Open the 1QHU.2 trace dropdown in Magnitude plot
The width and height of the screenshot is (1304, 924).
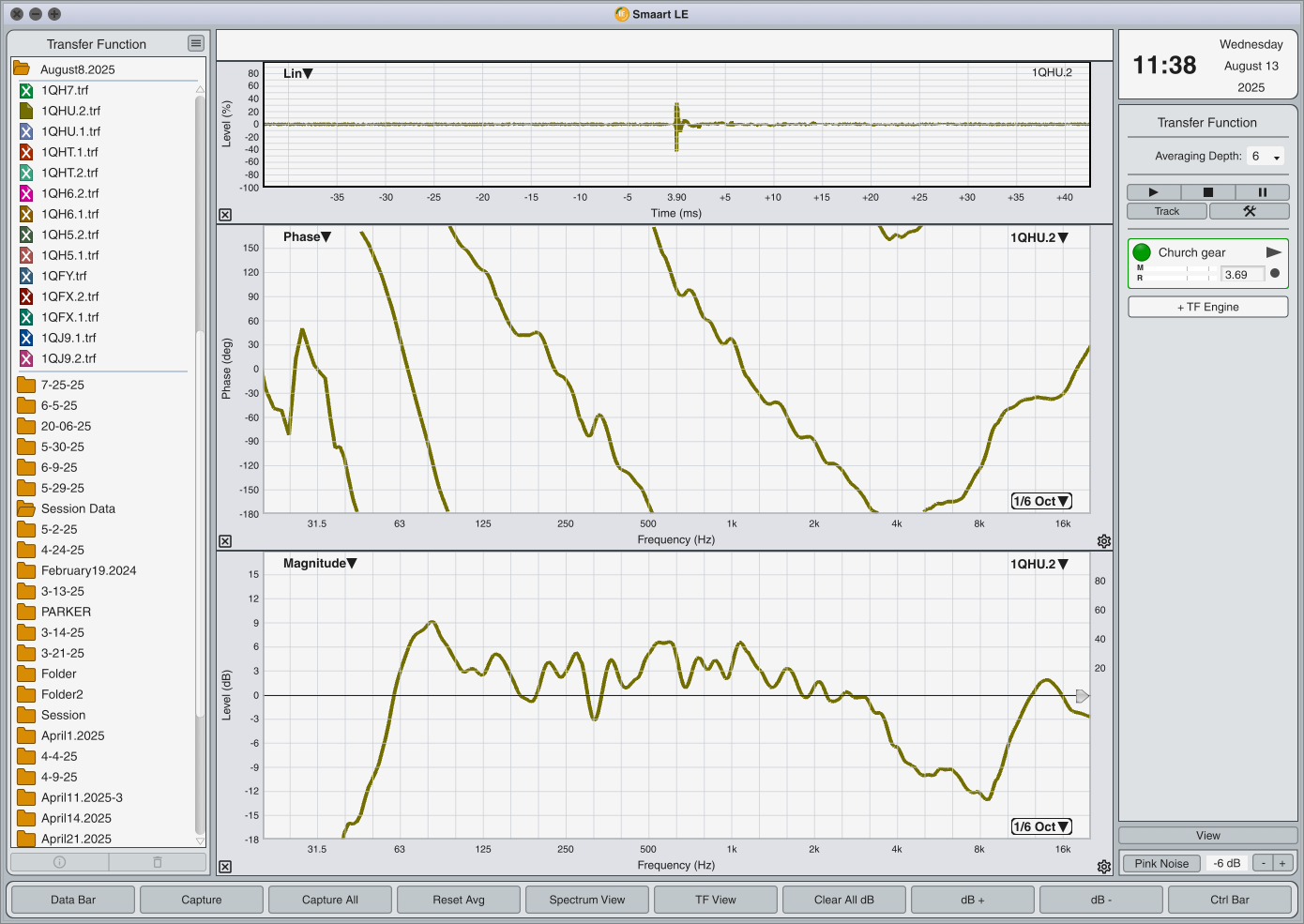[1039, 564]
